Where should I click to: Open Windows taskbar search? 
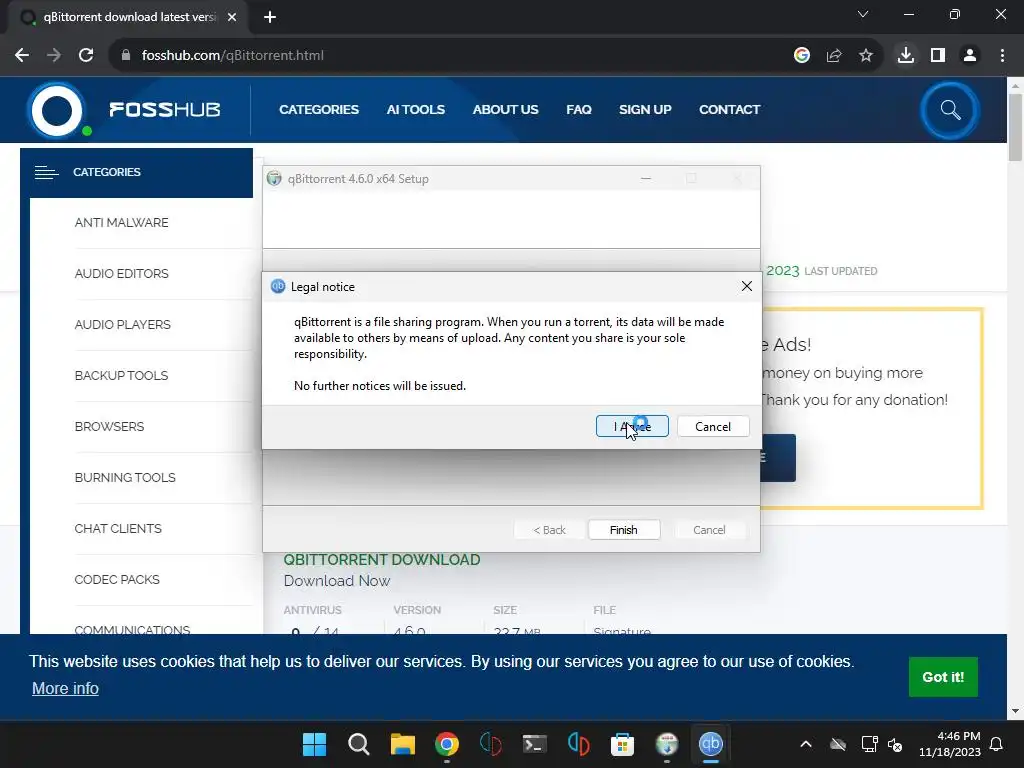tap(359, 744)
